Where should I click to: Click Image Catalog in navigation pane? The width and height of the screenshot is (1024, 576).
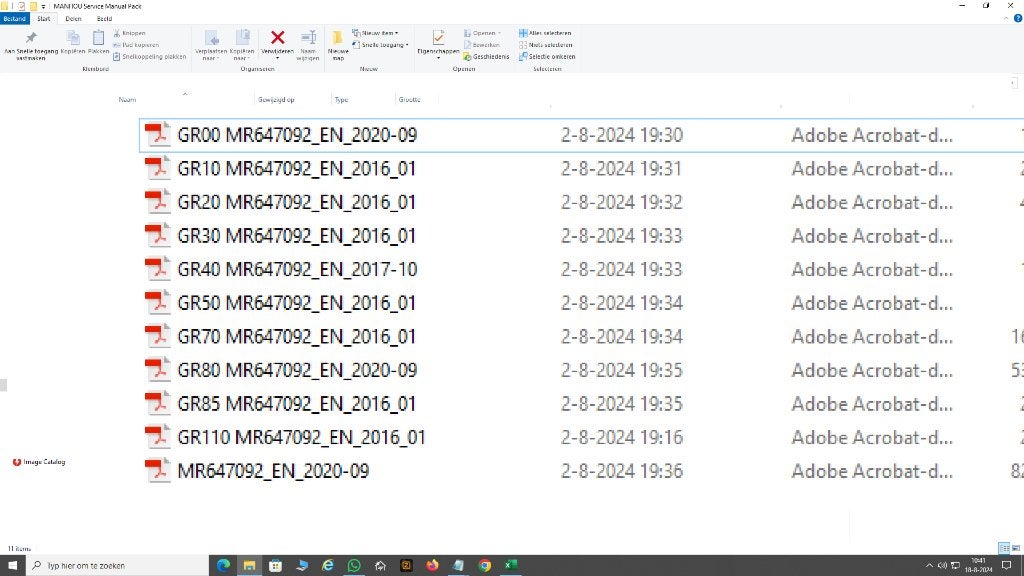pyautogui.click(x=39, y=462)
